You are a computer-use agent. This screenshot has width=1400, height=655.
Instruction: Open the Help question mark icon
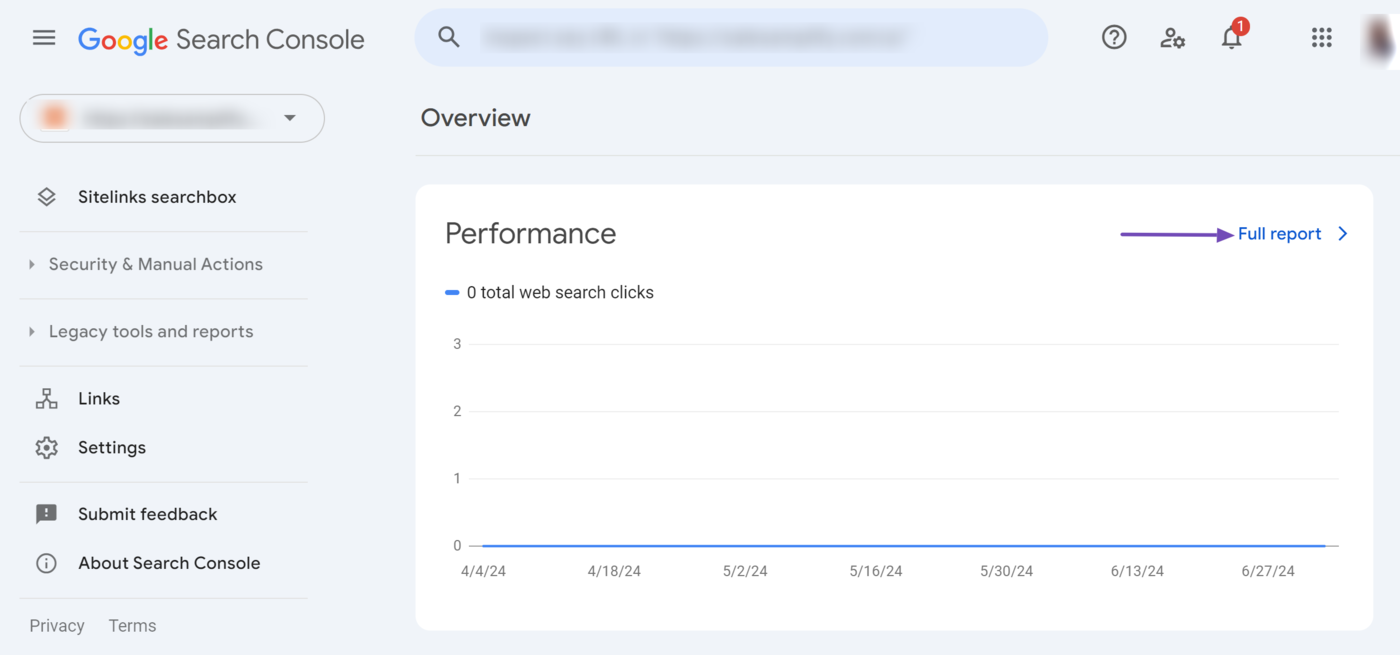coord(1113,38)
